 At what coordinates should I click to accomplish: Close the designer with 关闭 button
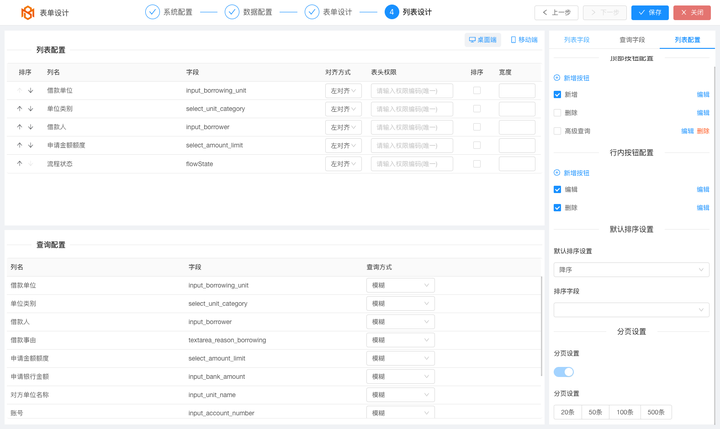pyautogui.click(x=692, y=12)
